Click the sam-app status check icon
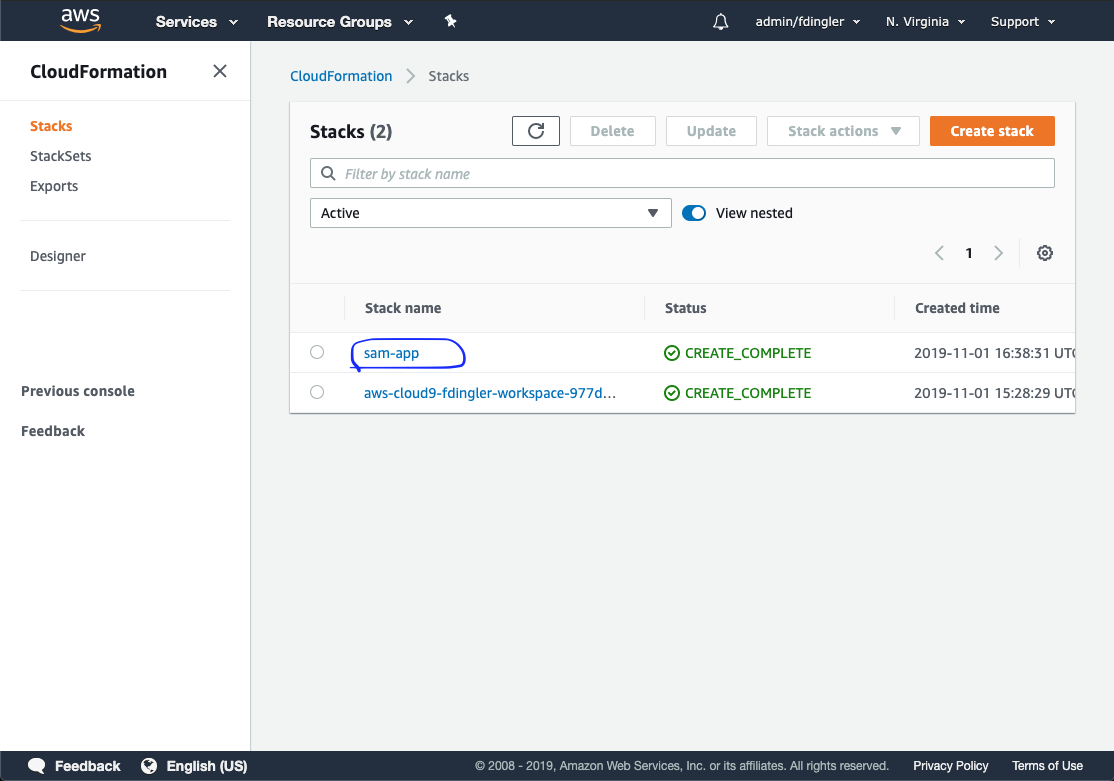This screenshot has width=1114, height=781. (x=671, y=353)
